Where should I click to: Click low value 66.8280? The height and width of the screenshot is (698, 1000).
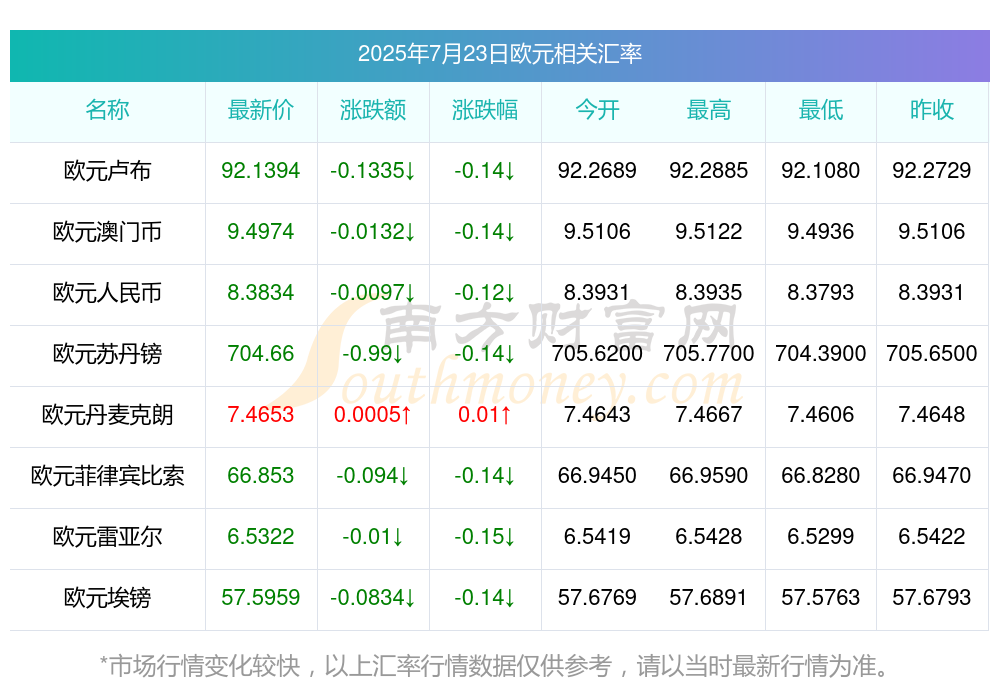click(821, 476)
